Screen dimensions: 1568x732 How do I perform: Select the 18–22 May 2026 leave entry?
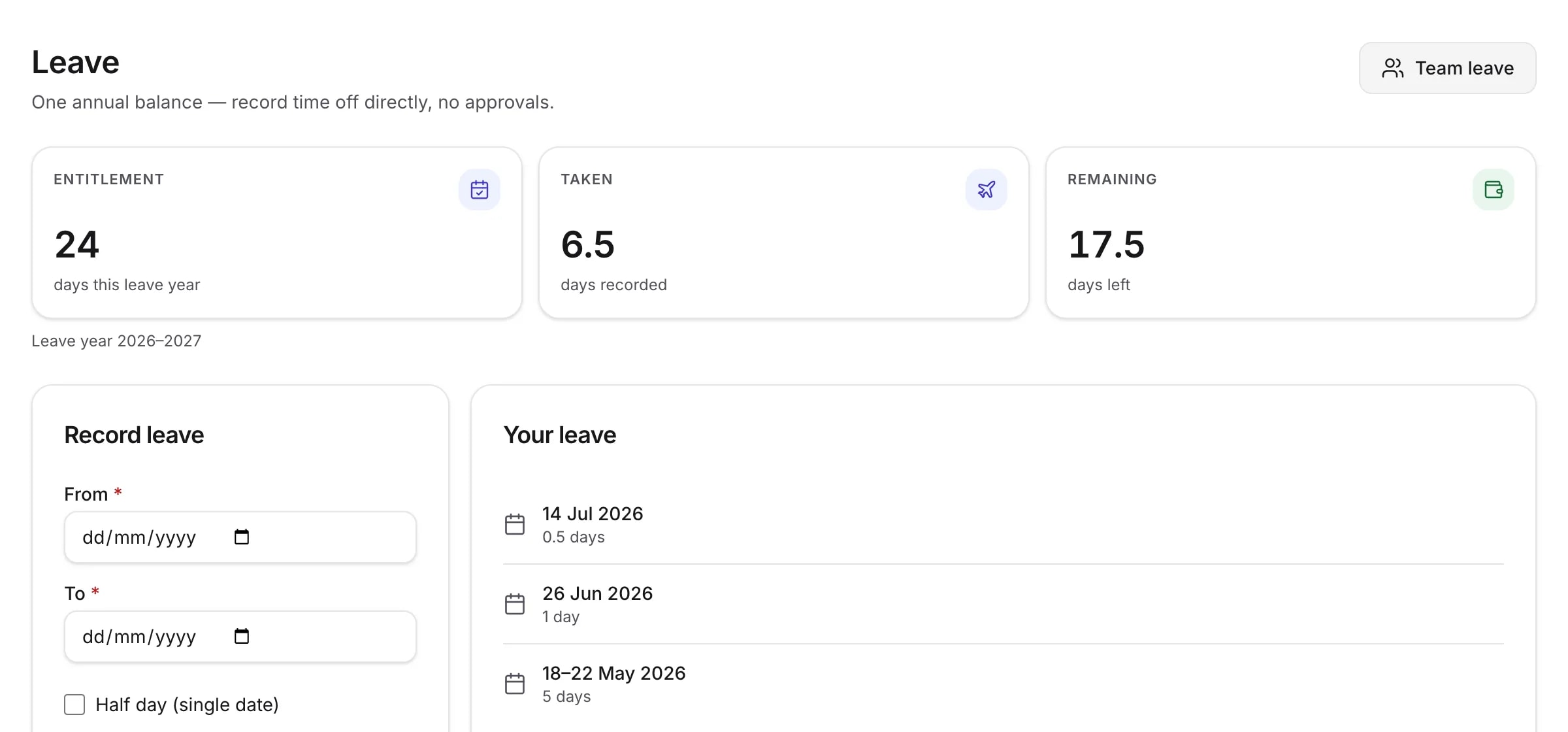tap(1004, 684)
